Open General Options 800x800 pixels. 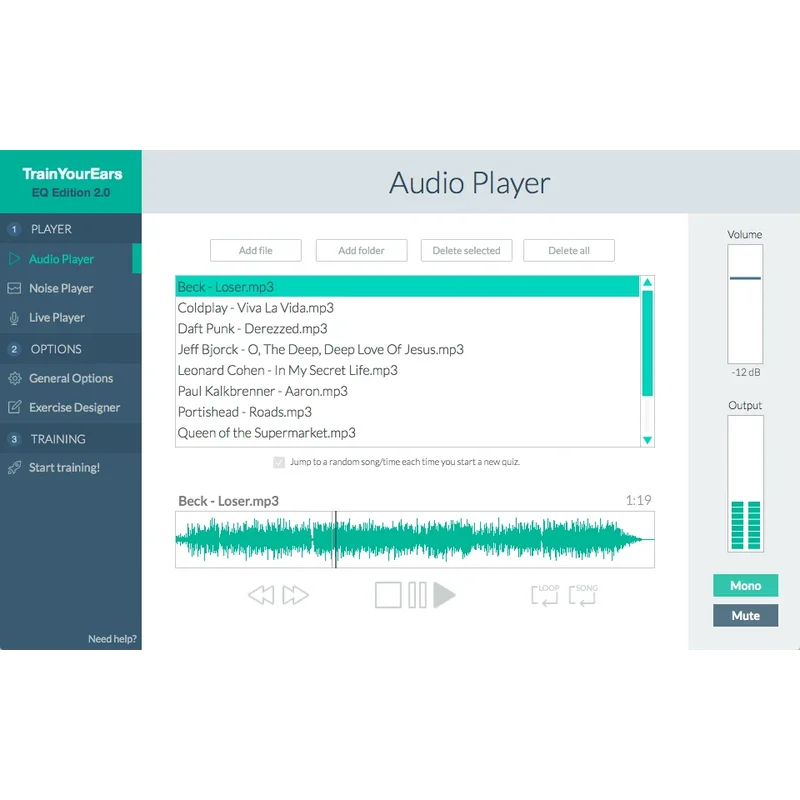click(x=71, y=378)
